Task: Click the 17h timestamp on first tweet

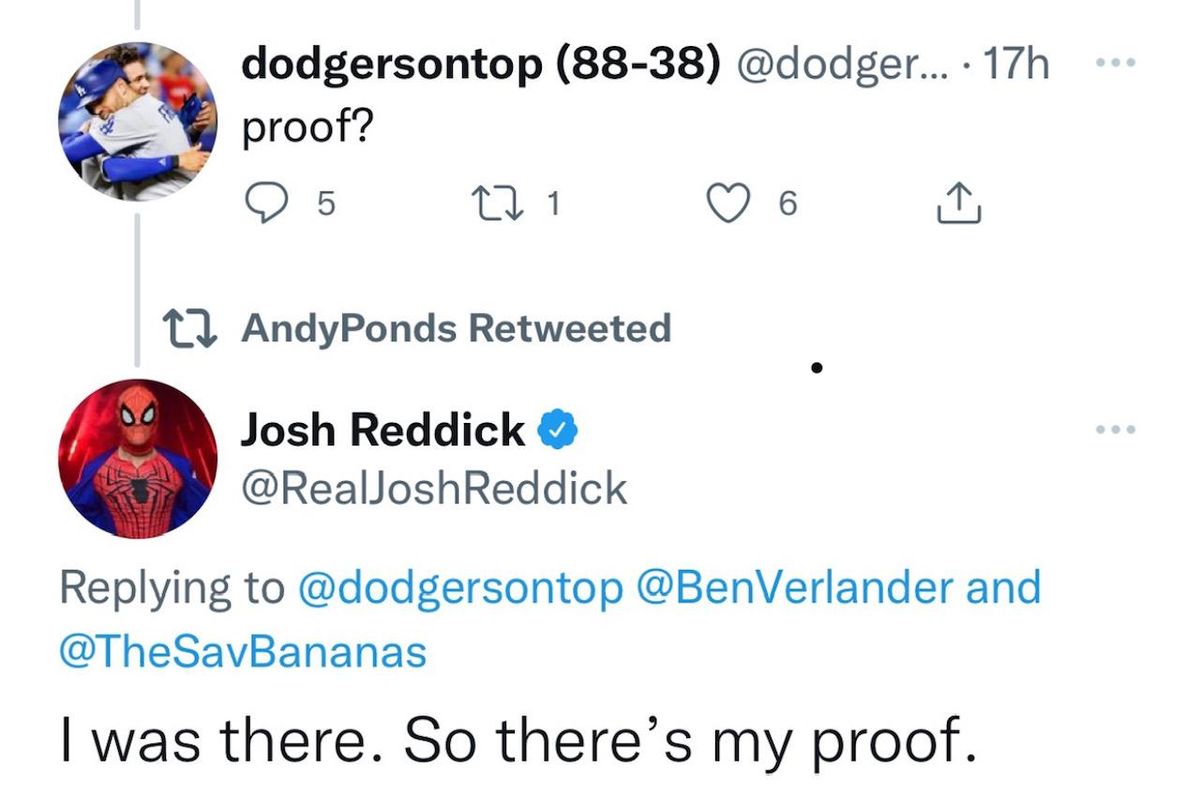Action: pos(1017,66)
